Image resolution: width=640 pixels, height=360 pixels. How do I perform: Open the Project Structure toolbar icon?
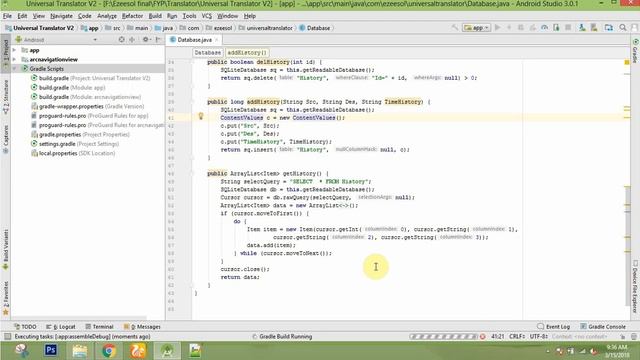609,28
